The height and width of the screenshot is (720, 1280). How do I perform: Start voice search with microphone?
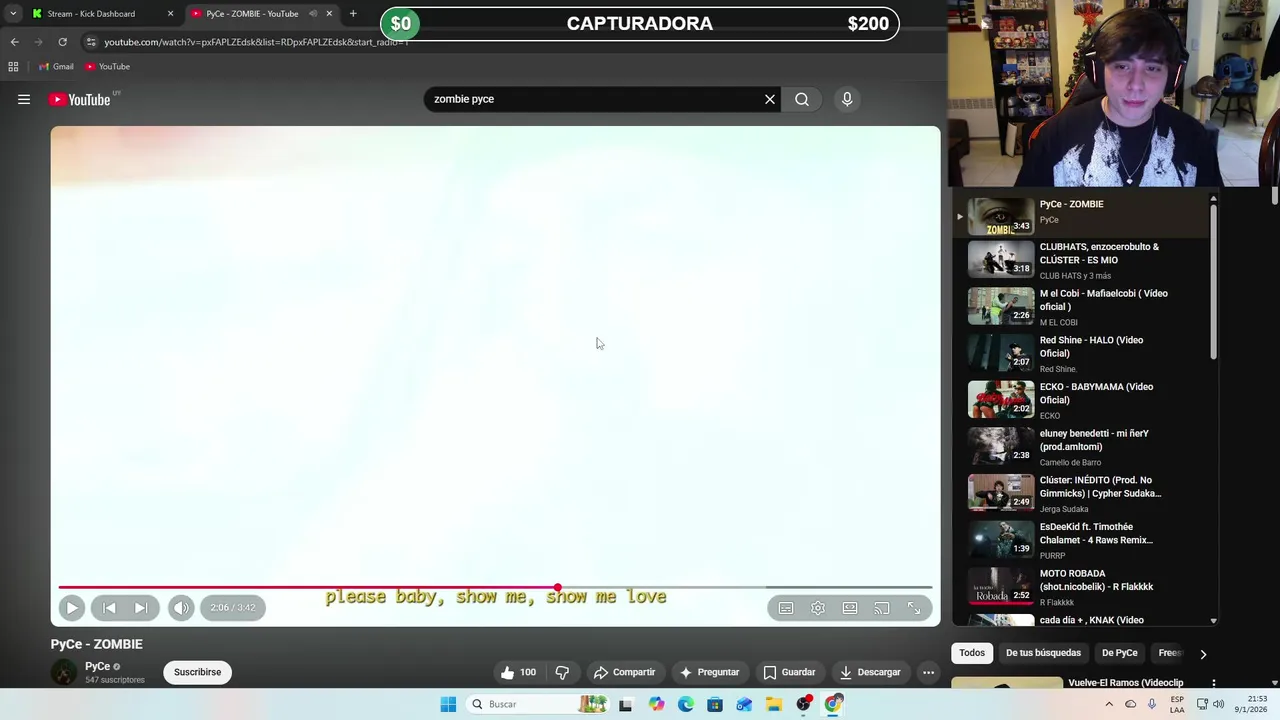click(847, 99)
